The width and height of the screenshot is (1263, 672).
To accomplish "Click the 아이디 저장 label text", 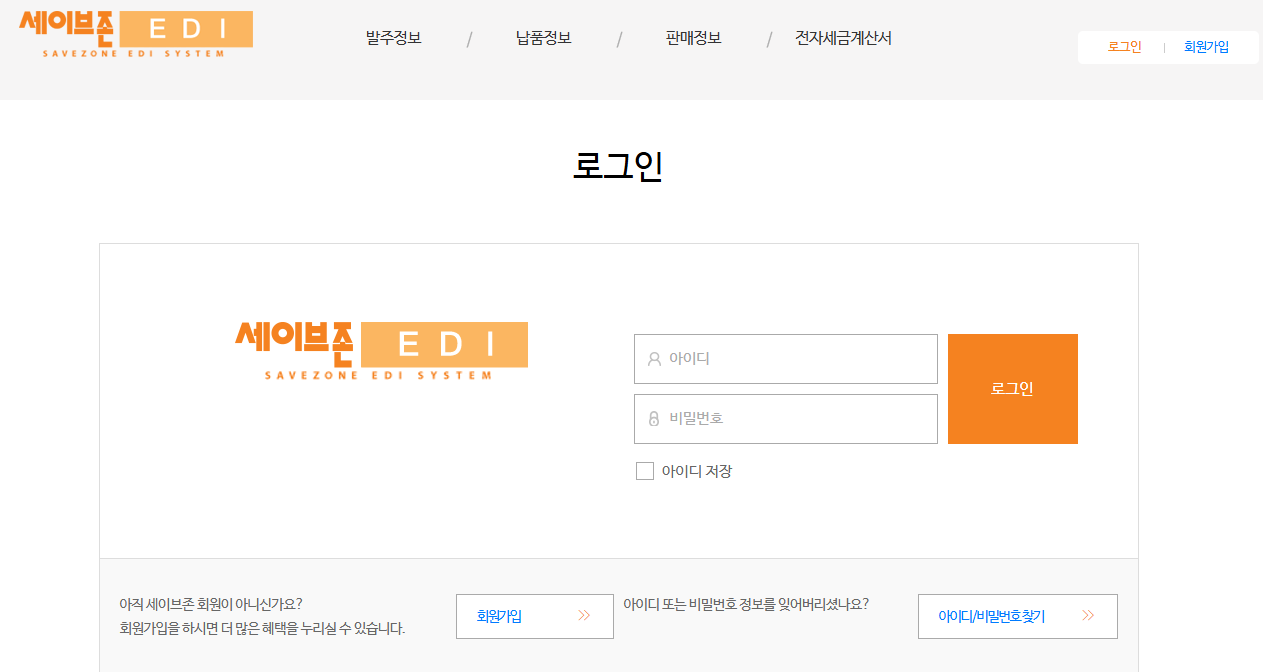I will tap(697, 471).
